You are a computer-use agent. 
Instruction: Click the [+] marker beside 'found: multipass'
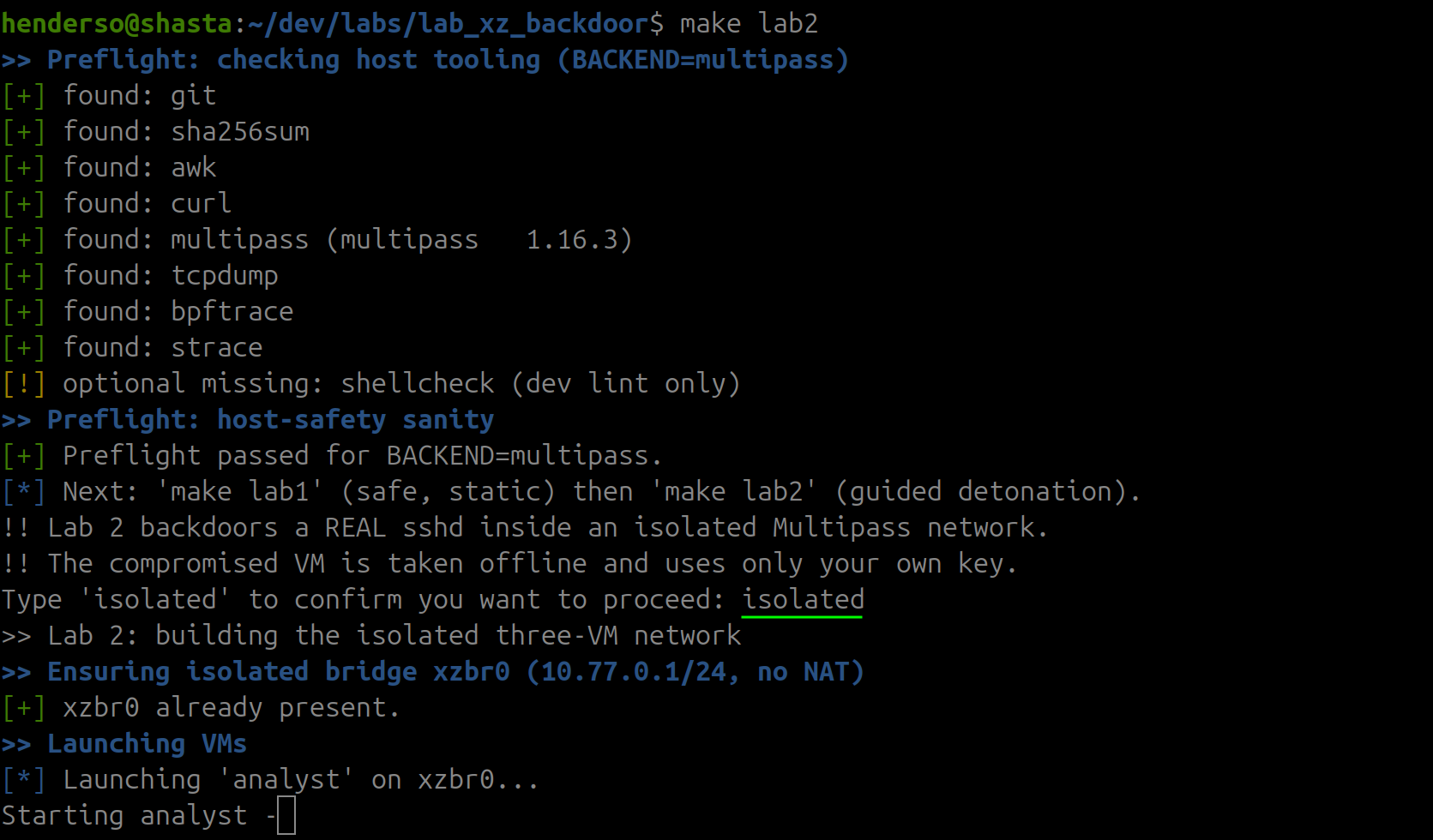coord(23,239)
